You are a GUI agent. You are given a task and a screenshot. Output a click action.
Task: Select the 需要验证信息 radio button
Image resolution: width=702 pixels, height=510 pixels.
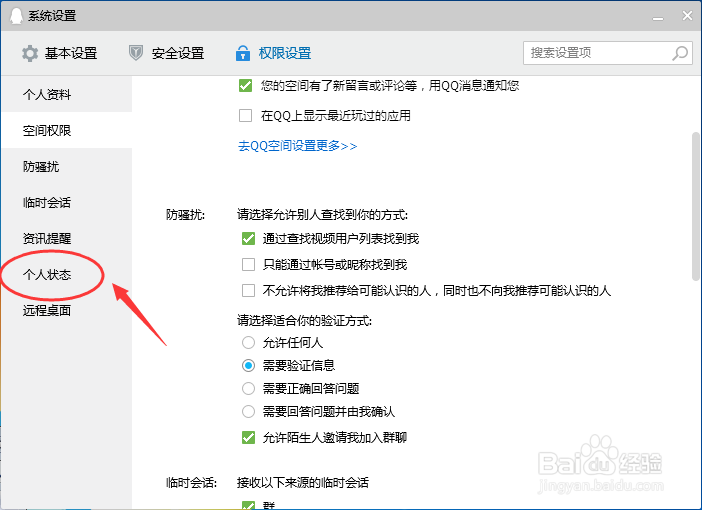click(x=248, y=365)
